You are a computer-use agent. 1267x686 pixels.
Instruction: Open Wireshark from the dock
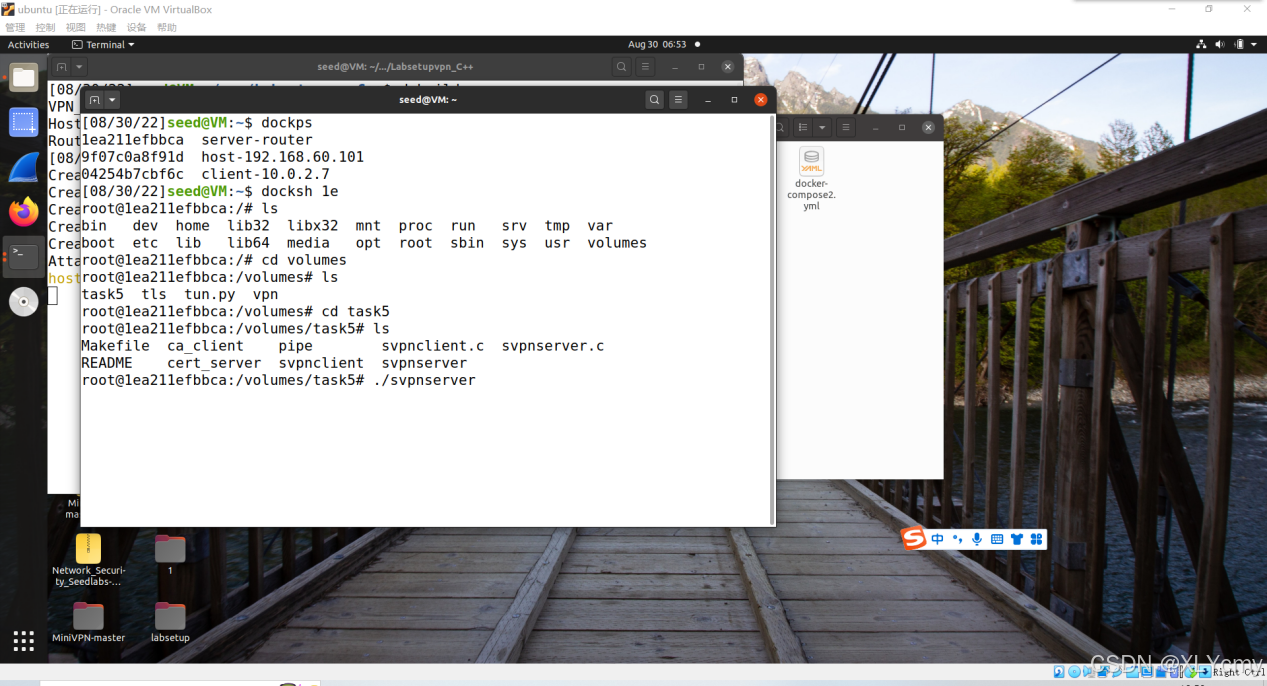point(23,167)
